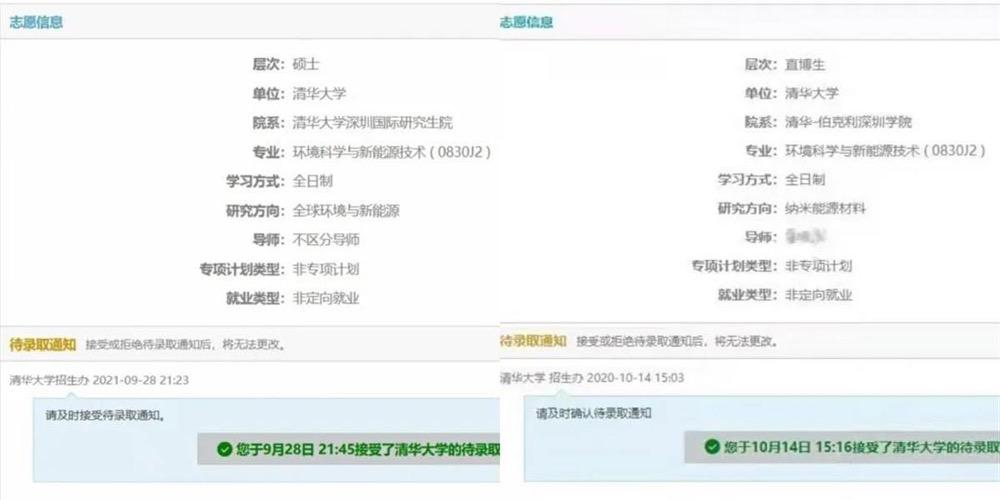The width and height of the screenshot is (1000, 500).
Task: Click 非专项计划 in the 直博生 panel
Action: tap(818, 266)
